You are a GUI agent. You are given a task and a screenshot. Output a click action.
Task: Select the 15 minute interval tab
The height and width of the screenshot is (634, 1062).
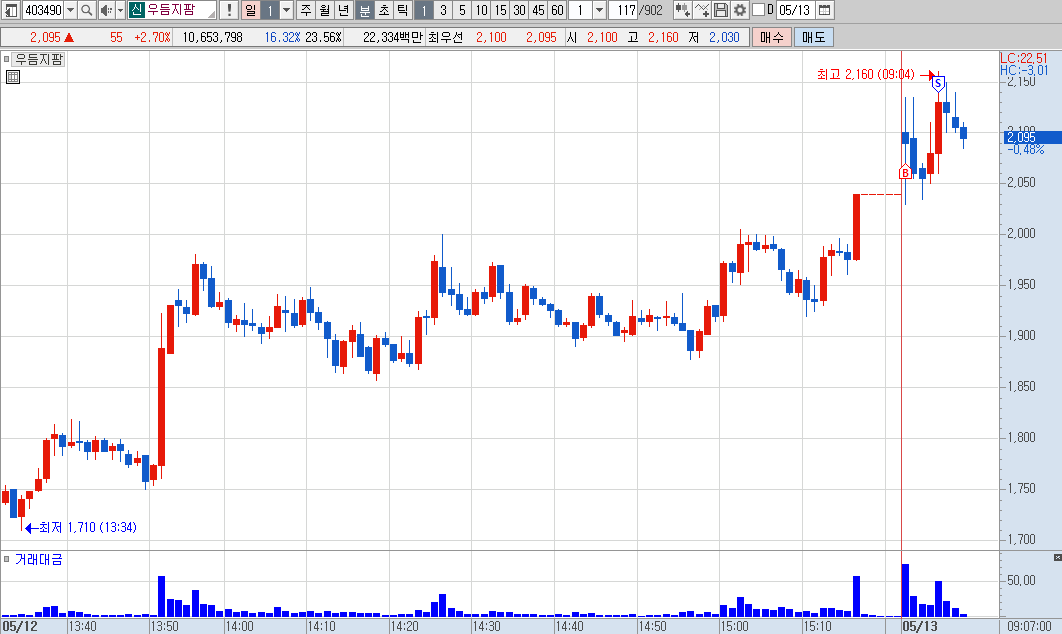[501, 10]
